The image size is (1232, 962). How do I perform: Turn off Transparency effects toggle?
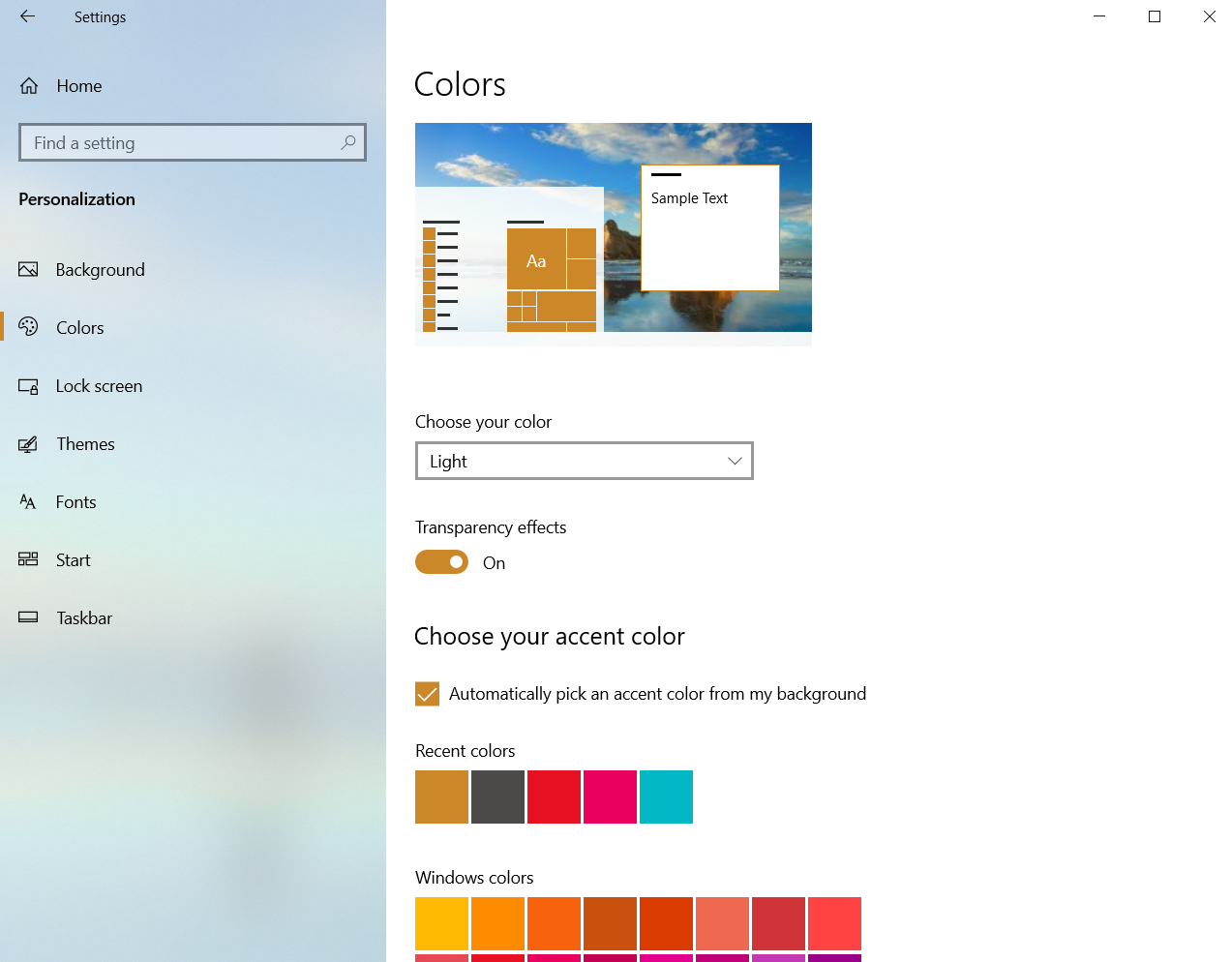click(x=441, y=562)
